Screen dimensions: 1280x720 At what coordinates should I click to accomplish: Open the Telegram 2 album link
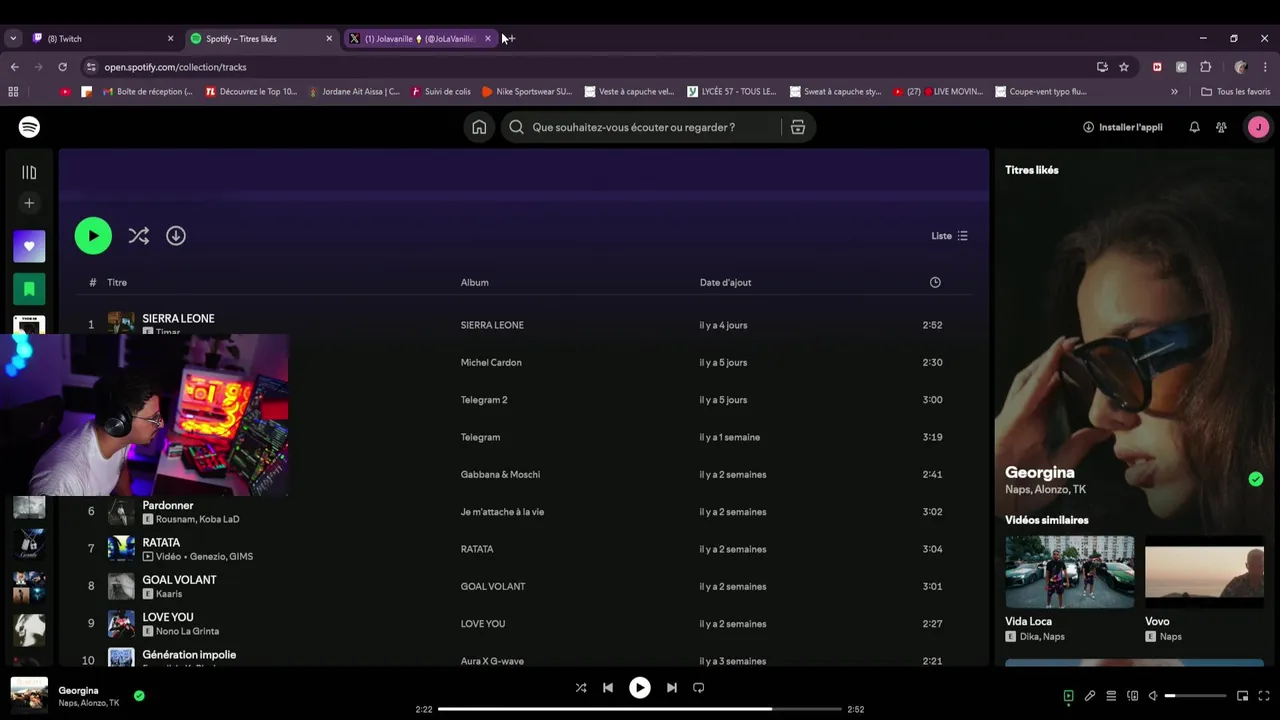tap(484, 400)
